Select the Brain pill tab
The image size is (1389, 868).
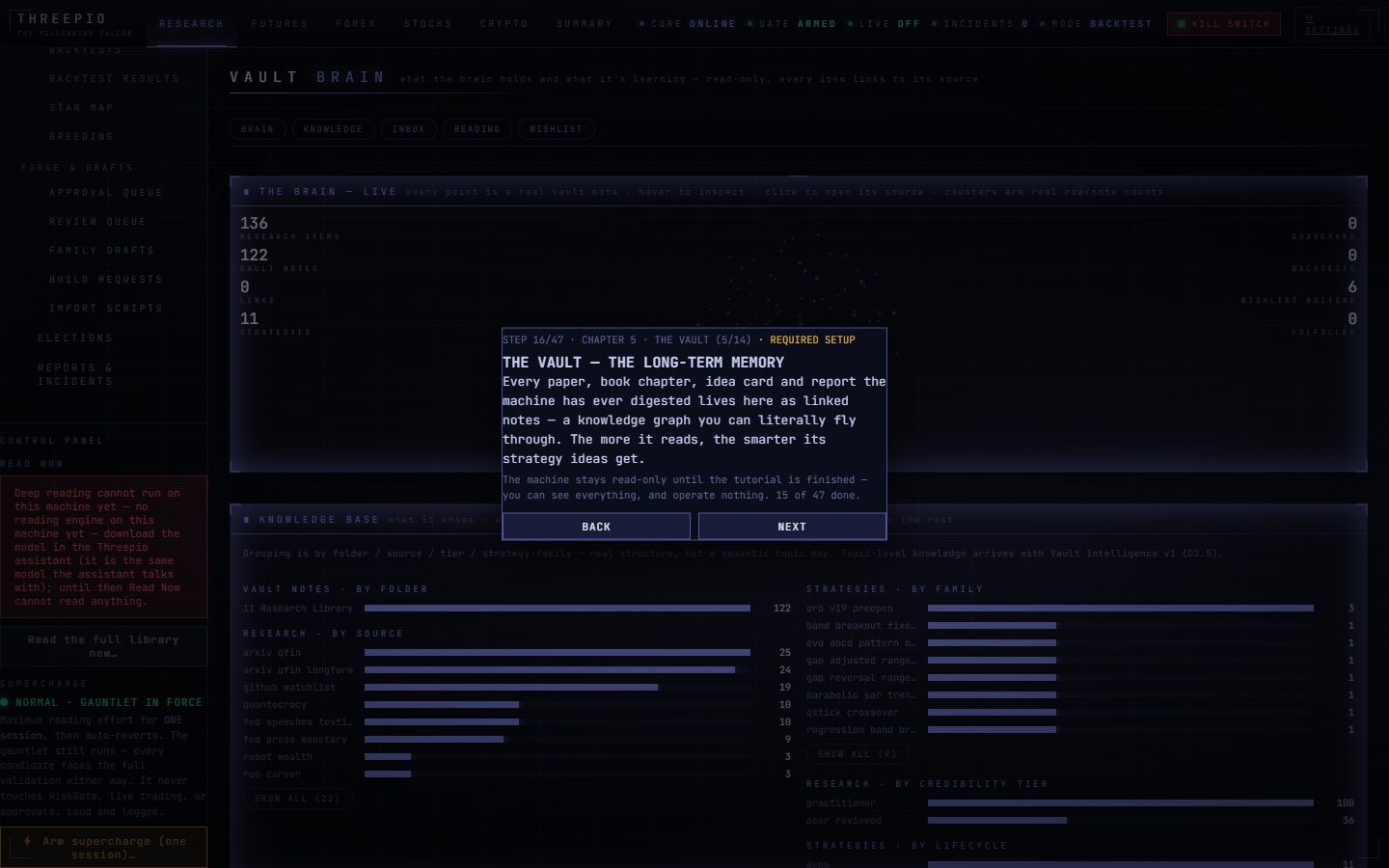[258, 129]
